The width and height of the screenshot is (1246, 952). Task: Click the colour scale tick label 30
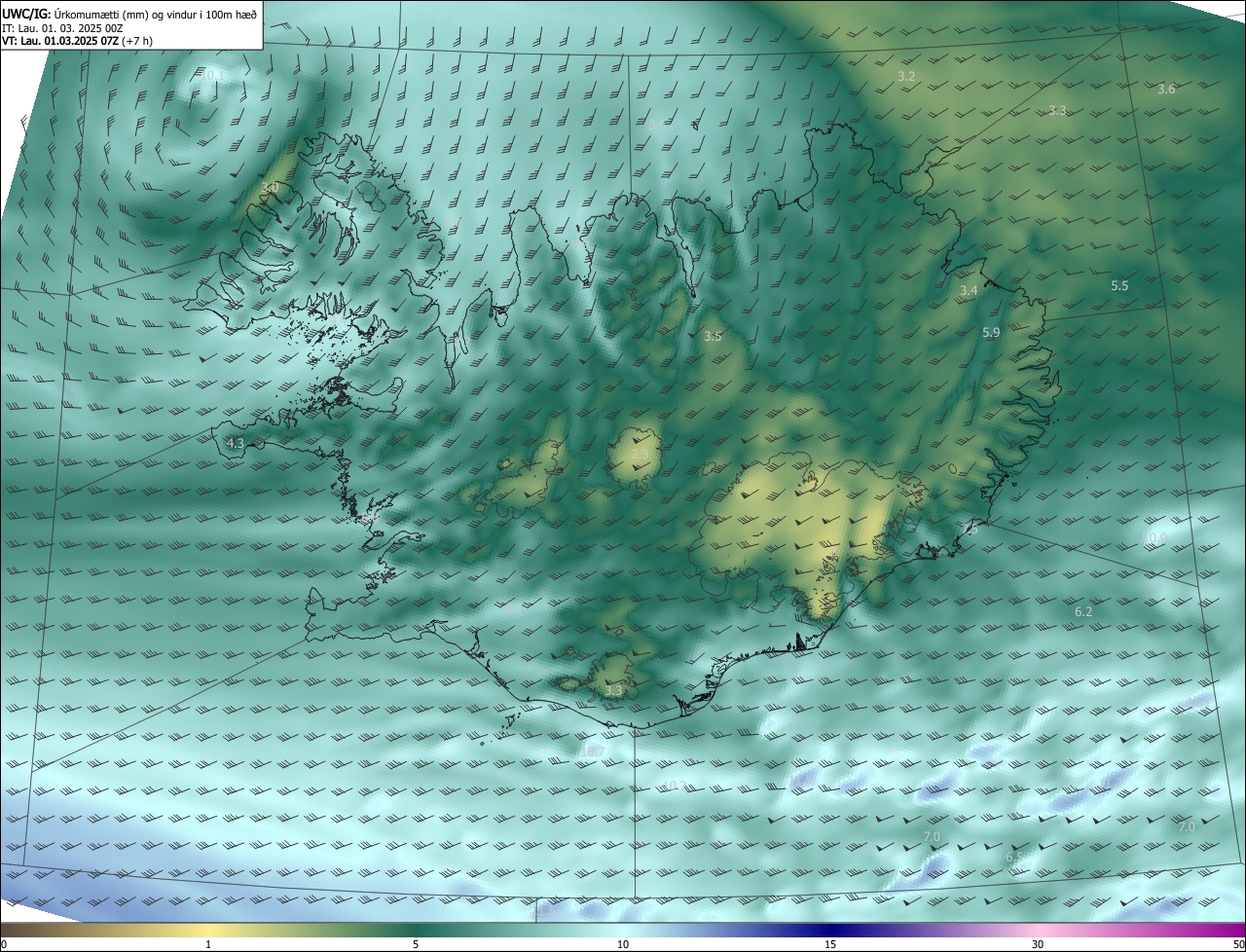[x=1038, y=944]
